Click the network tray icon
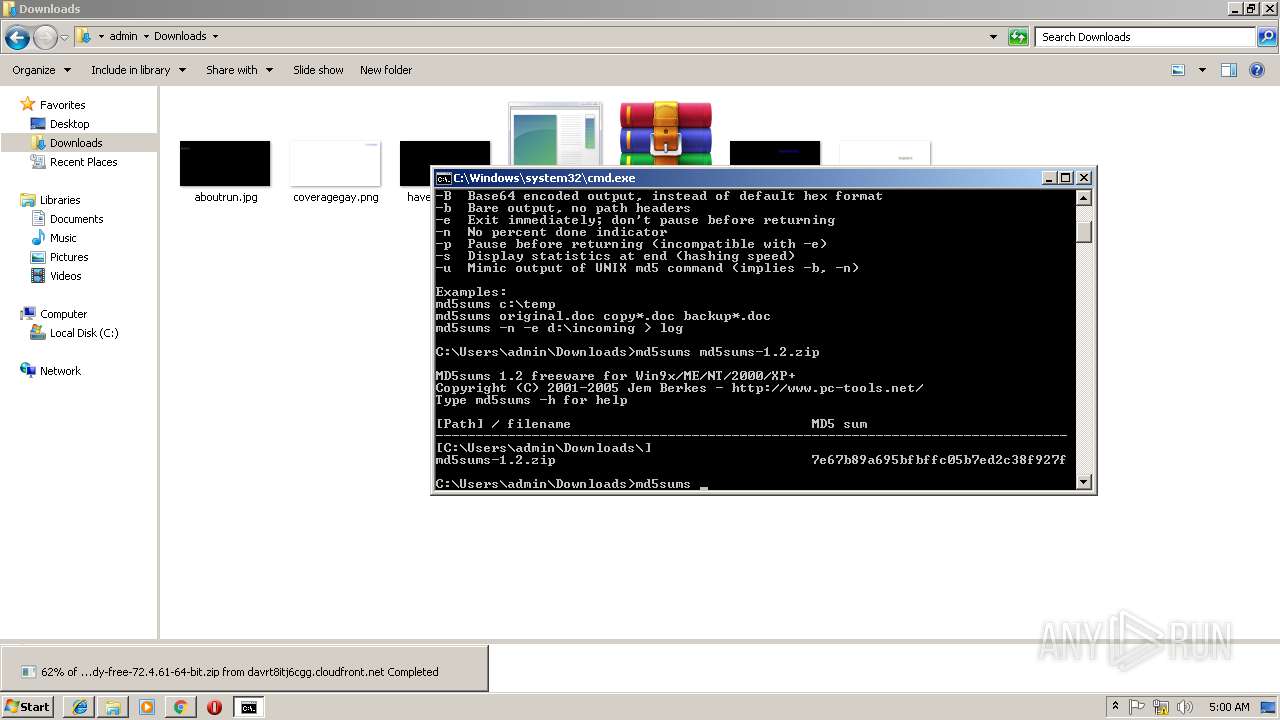Screen dimensions: 1280x720 1161,707
